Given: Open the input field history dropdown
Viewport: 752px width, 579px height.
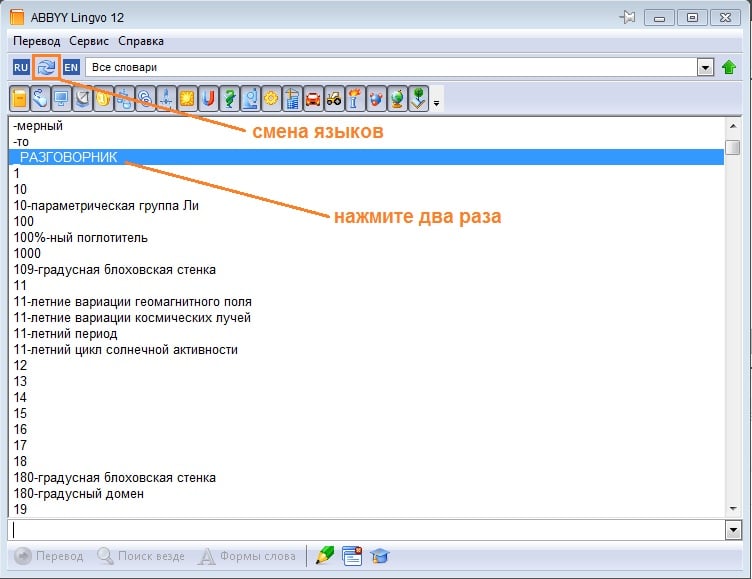Looking at the screenshot, I should [x=733, y=530].
